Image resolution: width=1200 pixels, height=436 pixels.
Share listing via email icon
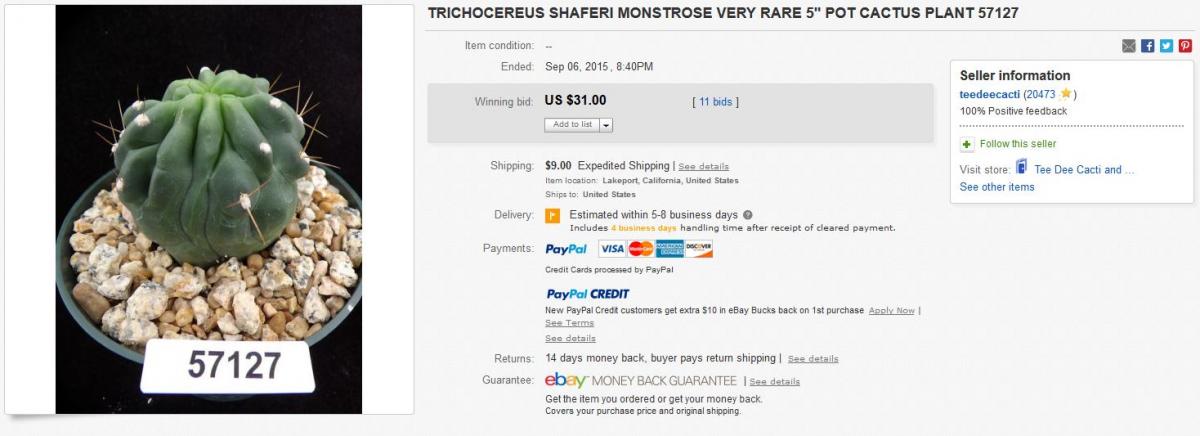pos(1130,46)
